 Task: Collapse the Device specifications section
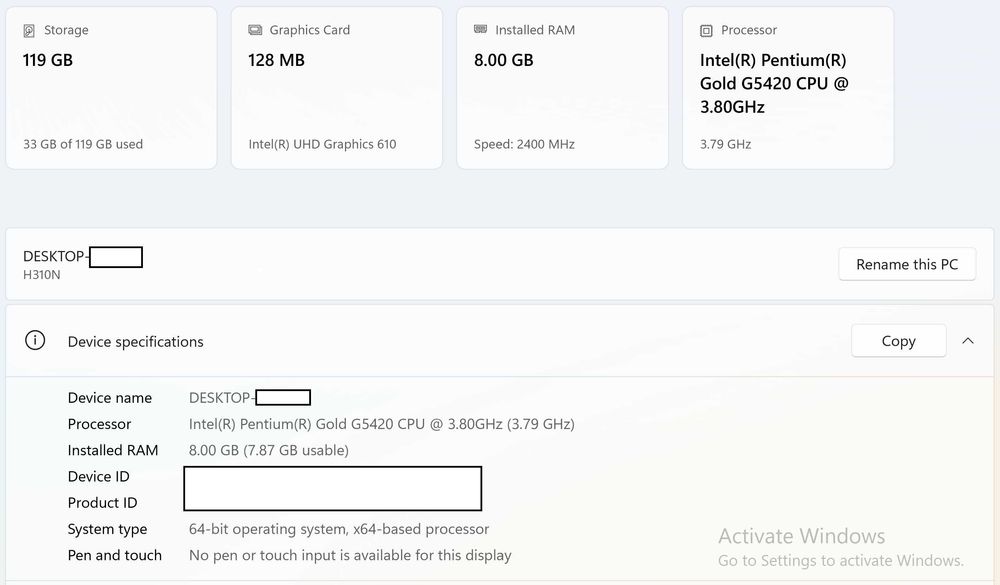point(968,341)
